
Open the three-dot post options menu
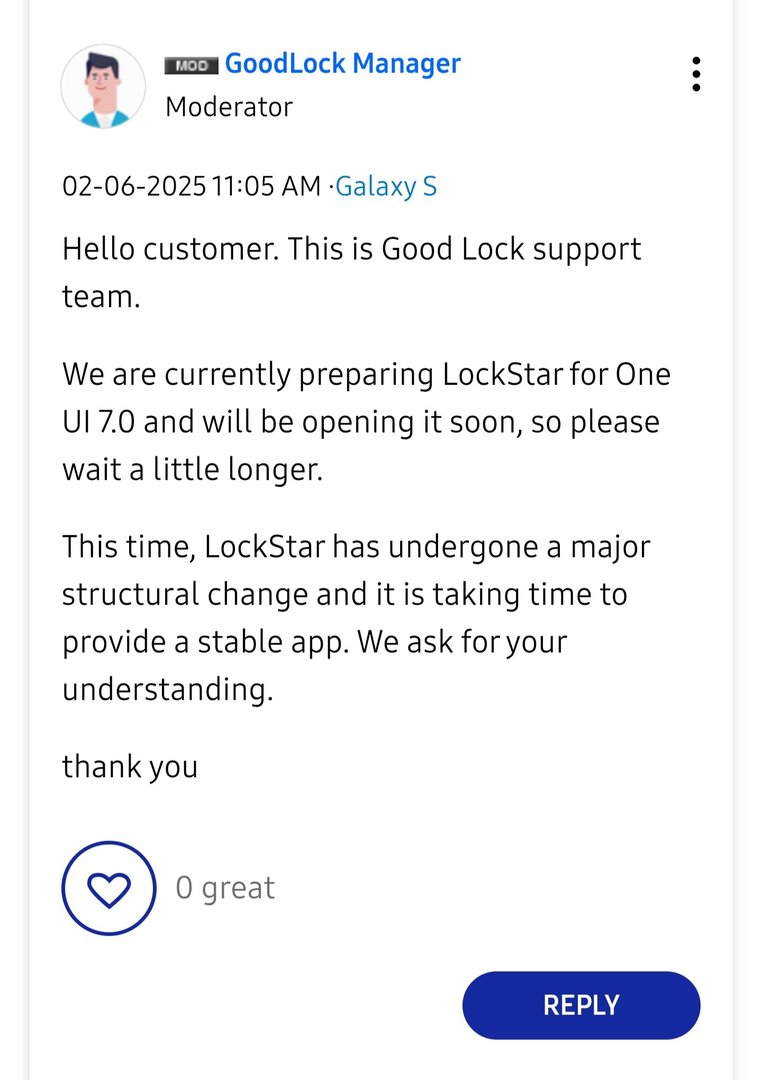tap(695, 75)
